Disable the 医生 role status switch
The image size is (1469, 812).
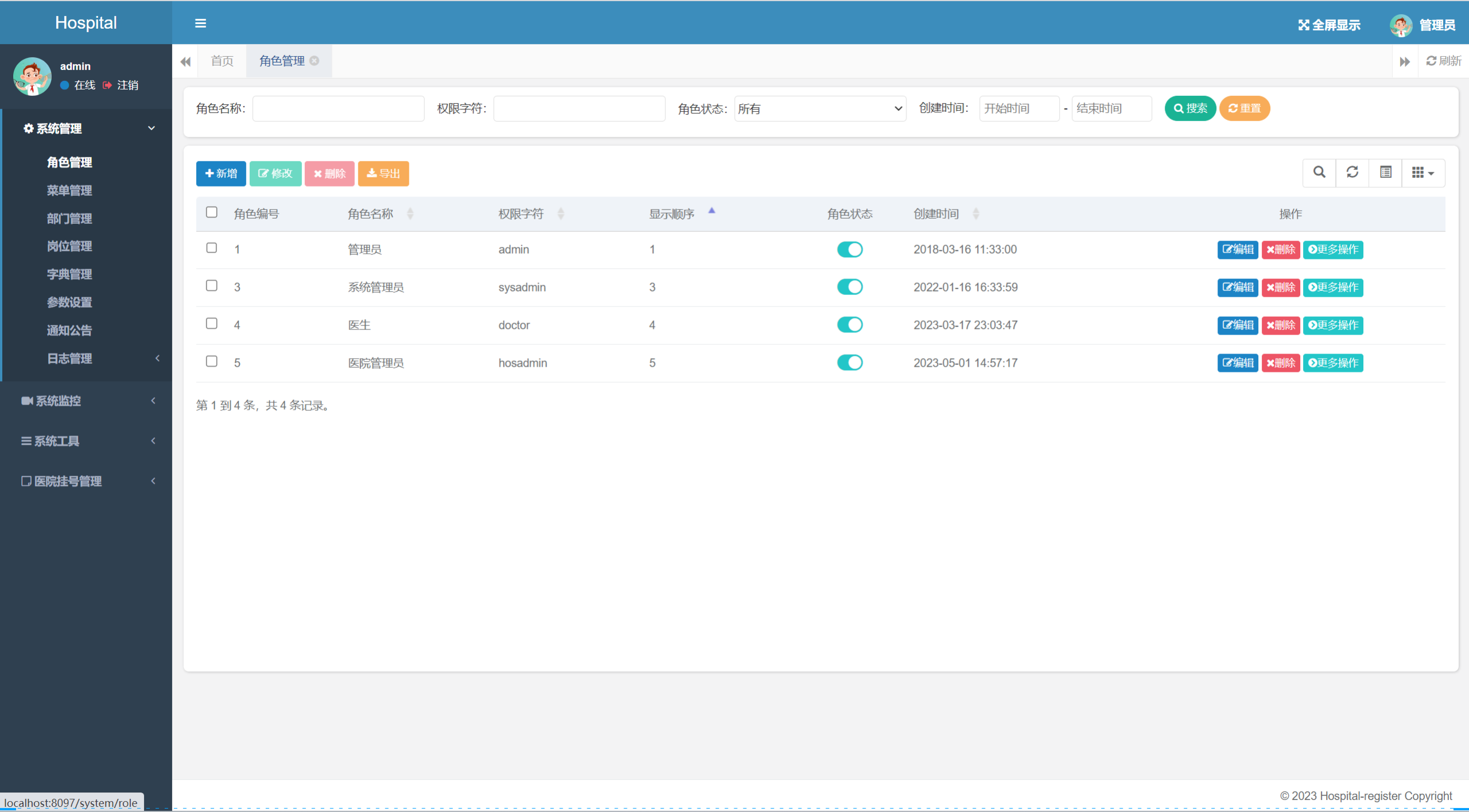point(849,325)
